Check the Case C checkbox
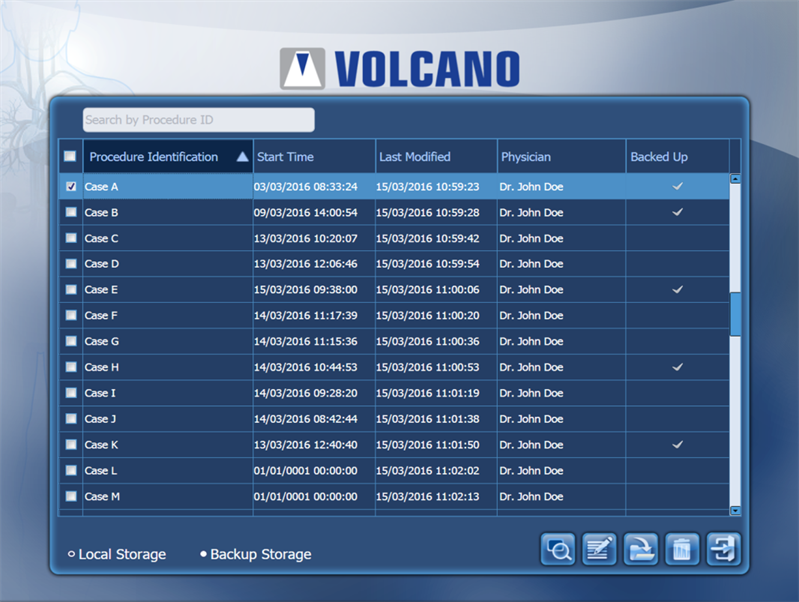The height and width of the screenshot is (602, 799). click(x=71, y=238)
